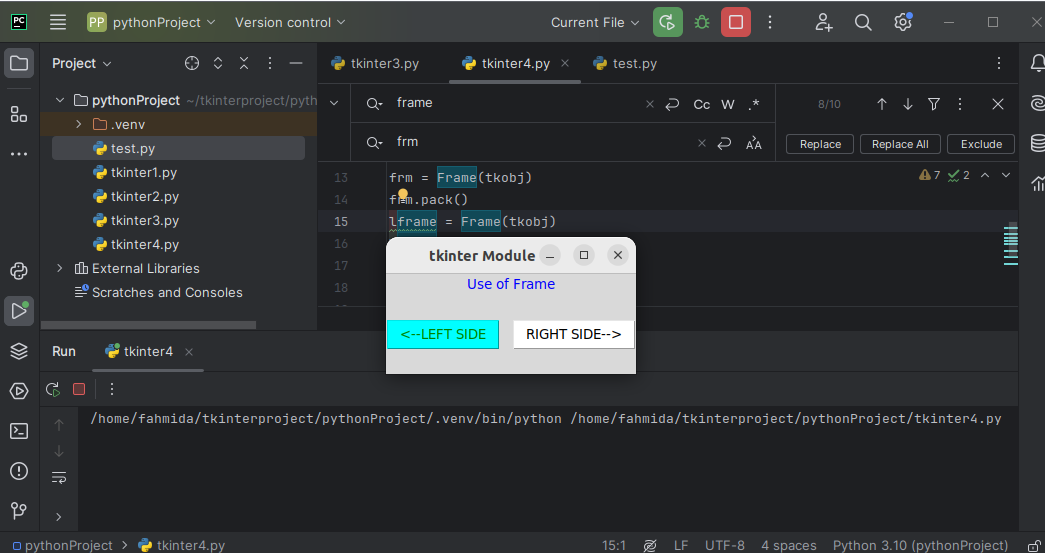Click the editor error stripe markers
Screen dimensions: 1045x553
[1011, 245]
